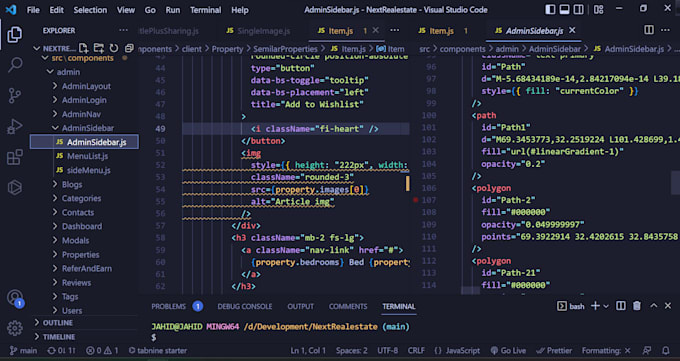
Task: Open the Search view in activity bar
Action: click(x=15, y=65)
